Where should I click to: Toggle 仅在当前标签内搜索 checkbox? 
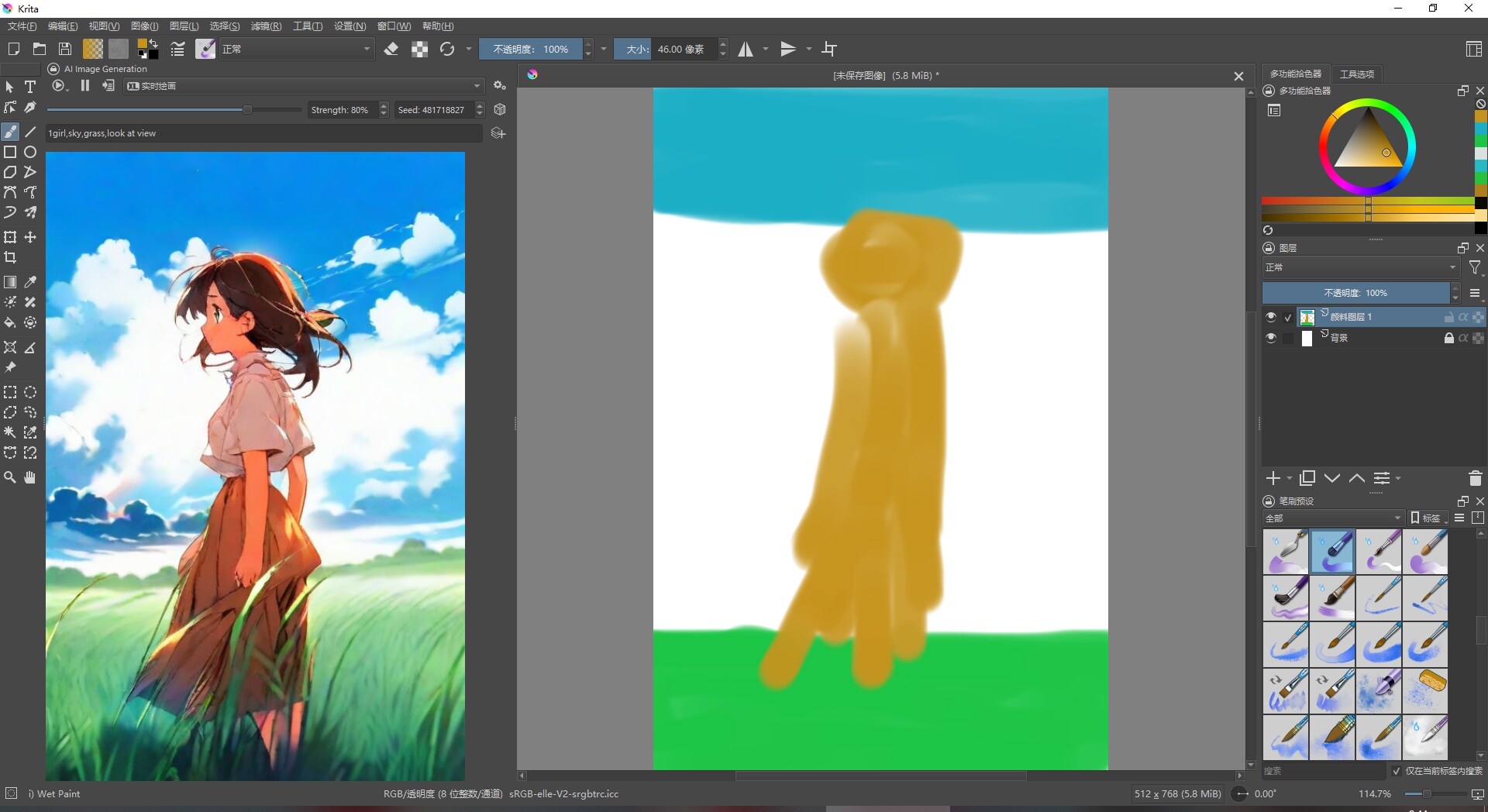click(1397, 771)
